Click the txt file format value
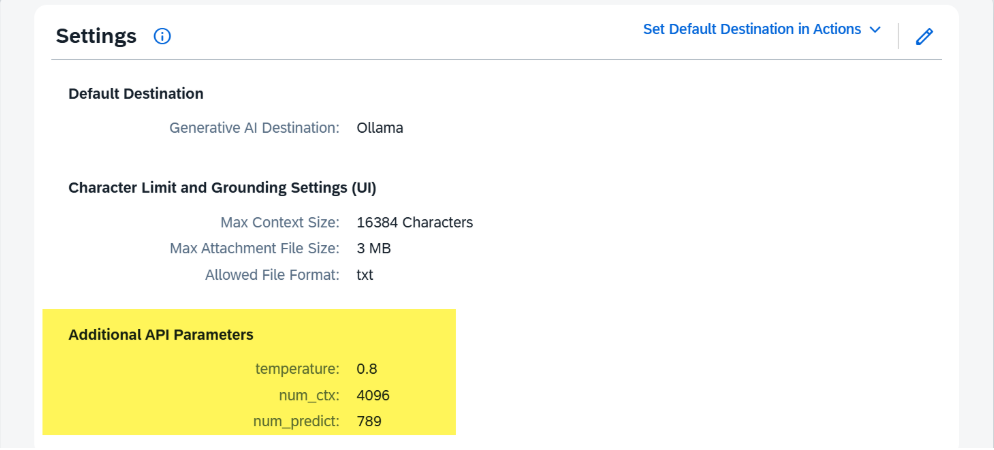This screenshot has height=450, width=994. tap(365, 274)
